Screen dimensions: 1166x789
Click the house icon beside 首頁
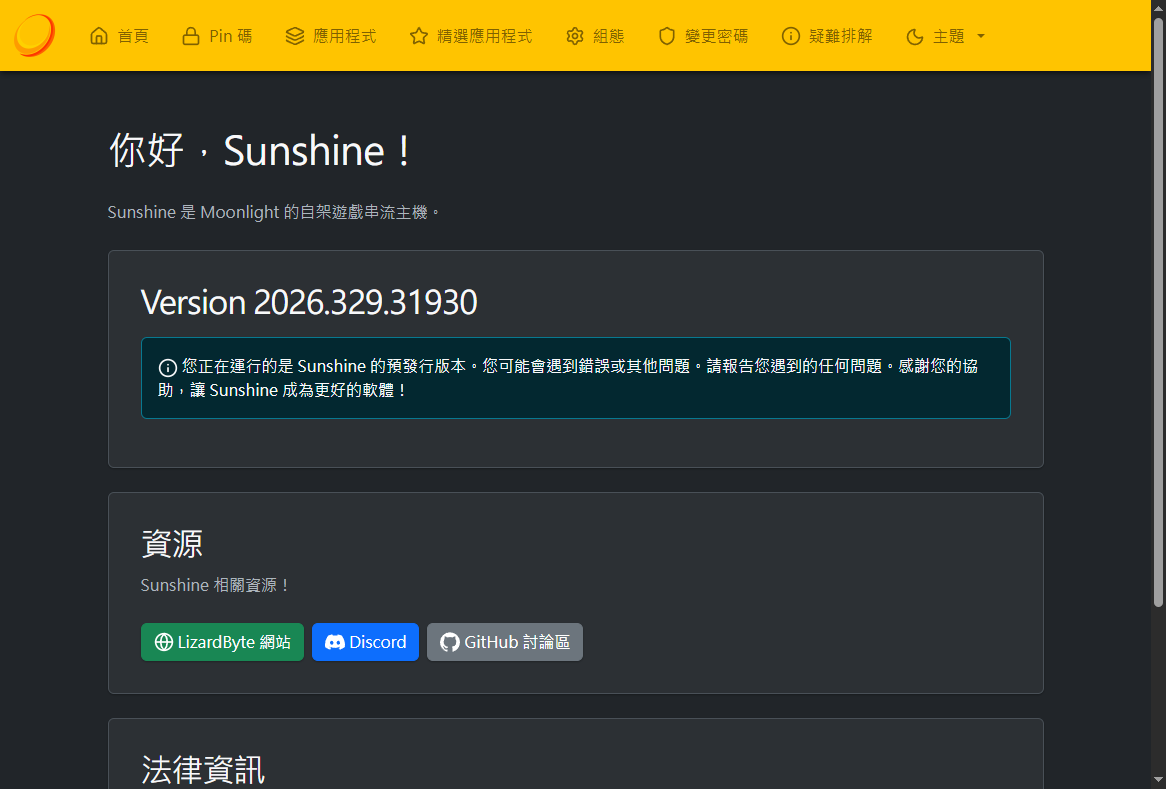pos(98,36)
